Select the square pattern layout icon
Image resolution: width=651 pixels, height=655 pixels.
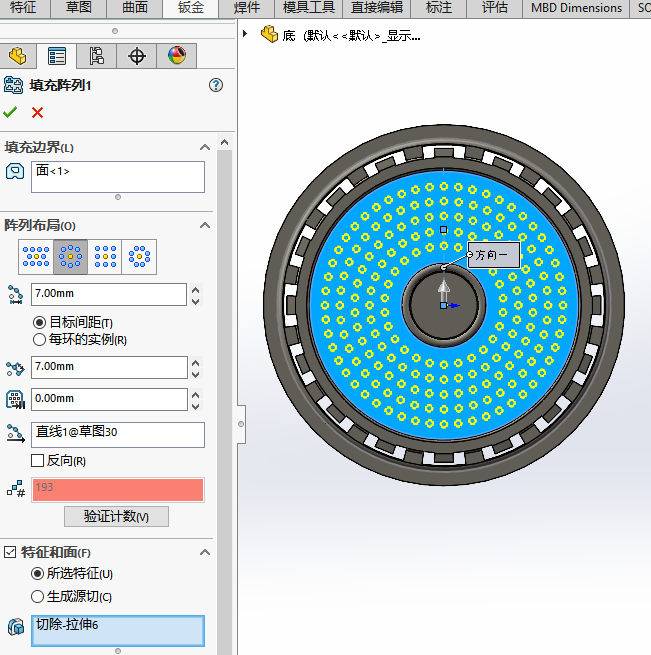(x=105, y=256)
